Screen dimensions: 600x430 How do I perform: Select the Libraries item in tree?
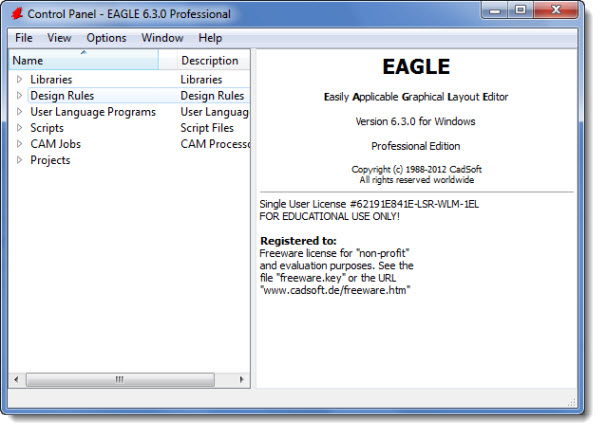[x=51, y=79]
